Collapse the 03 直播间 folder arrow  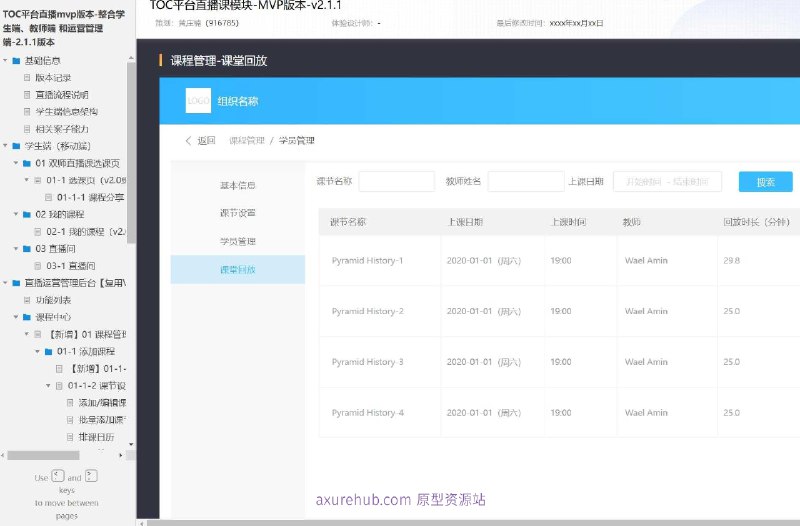[16, 248]
